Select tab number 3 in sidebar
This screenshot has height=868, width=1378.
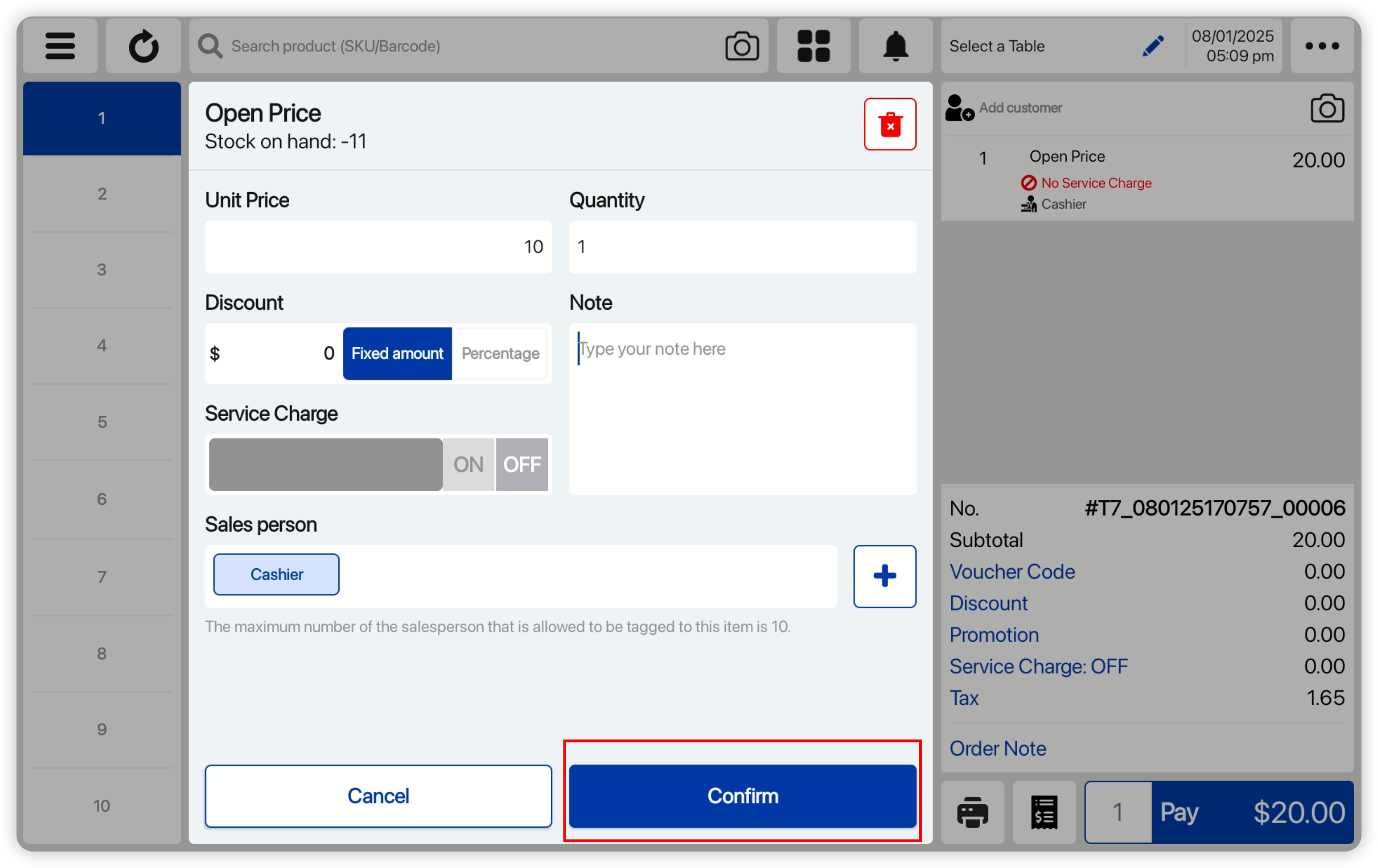coord(102,269)
